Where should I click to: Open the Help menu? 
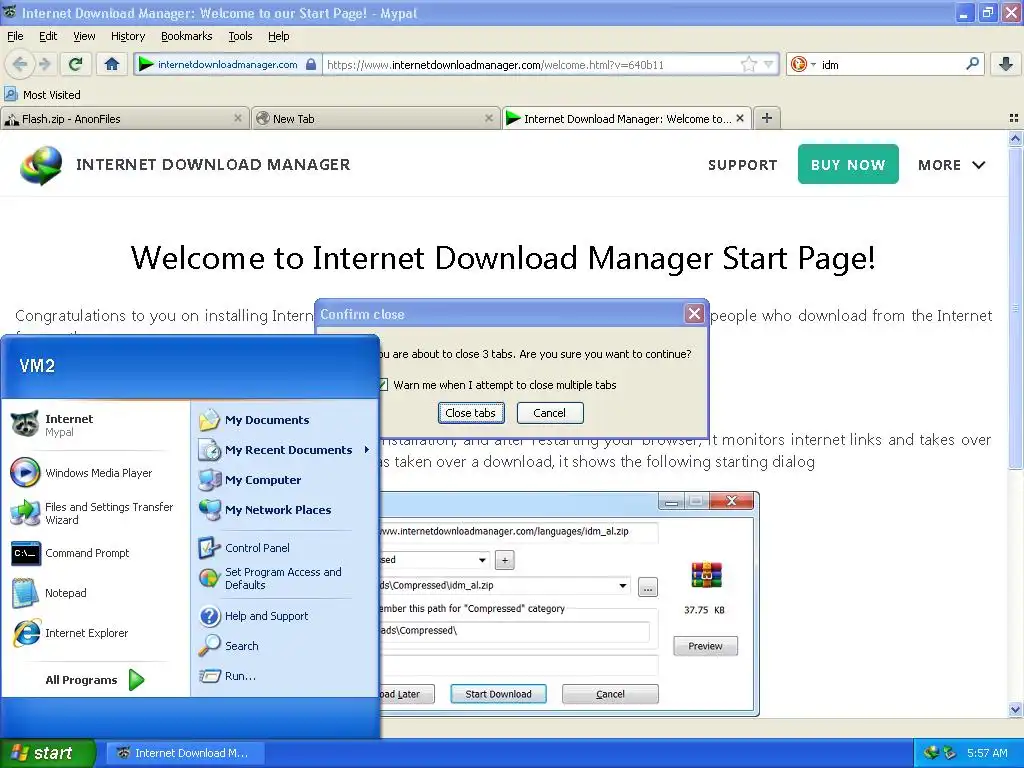pos(278,36)
